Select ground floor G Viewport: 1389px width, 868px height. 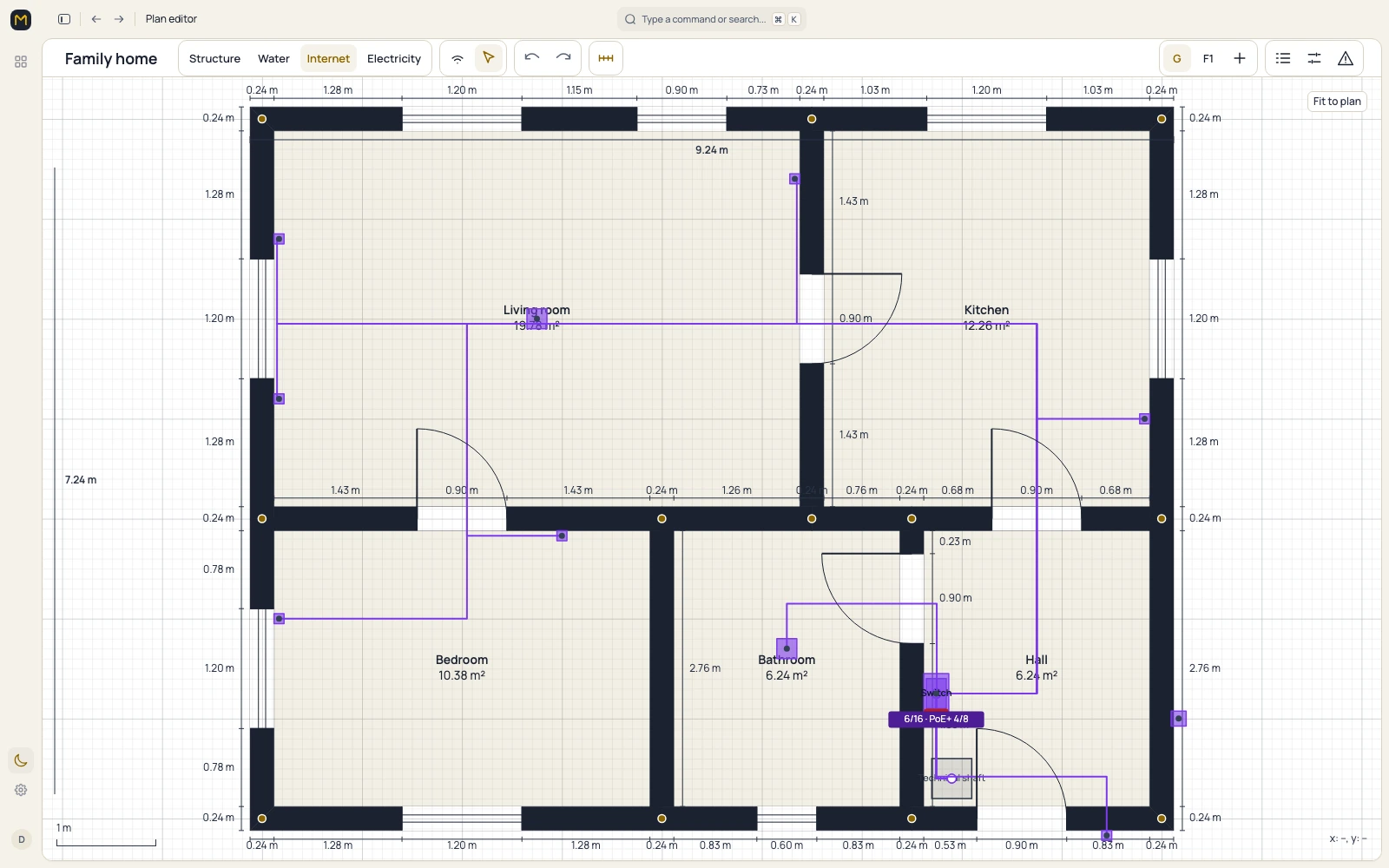(1177, 58)
